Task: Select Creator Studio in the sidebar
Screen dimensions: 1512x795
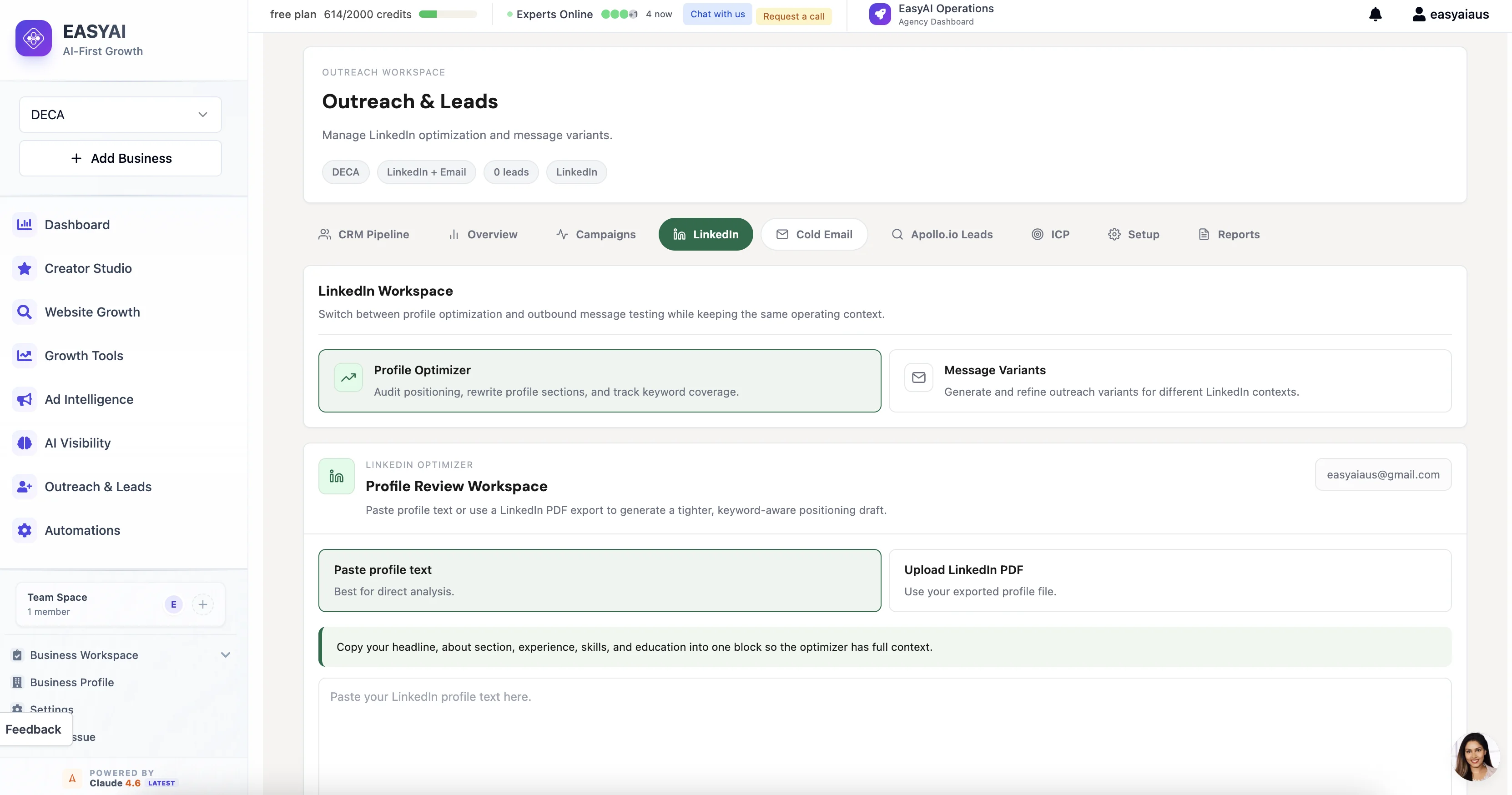Action: 88,268
